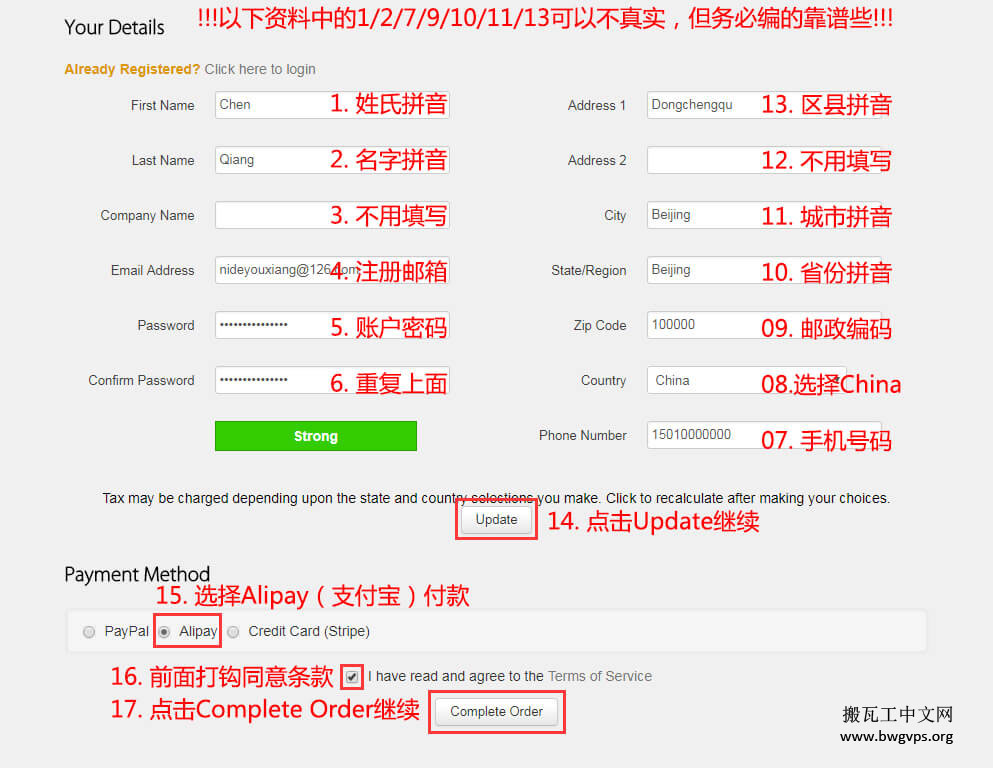Click the green Strong password strength bar
993x768 pixels.
coord(315,436)
